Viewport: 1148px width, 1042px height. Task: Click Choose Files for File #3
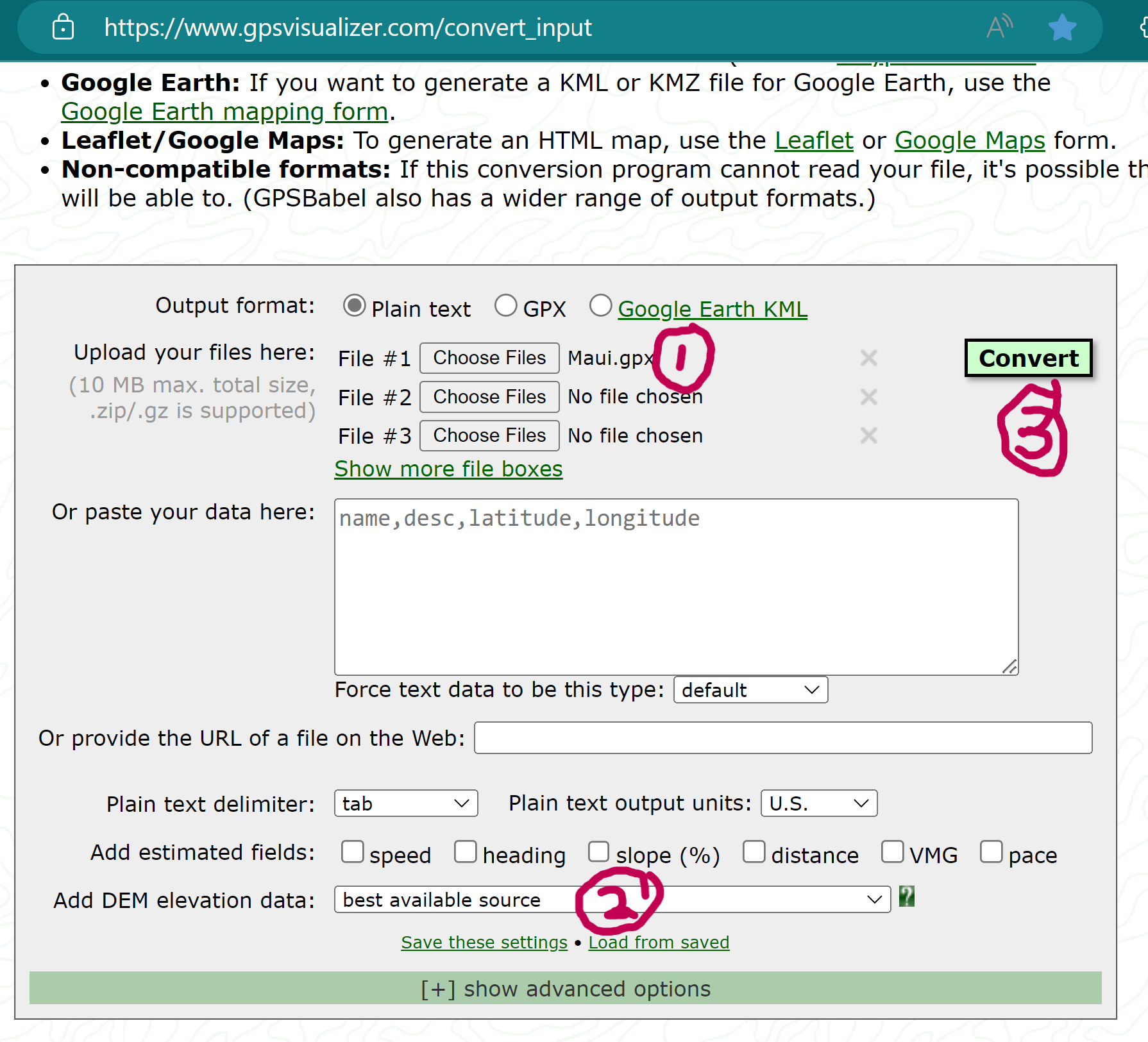(x=489, y=436)
